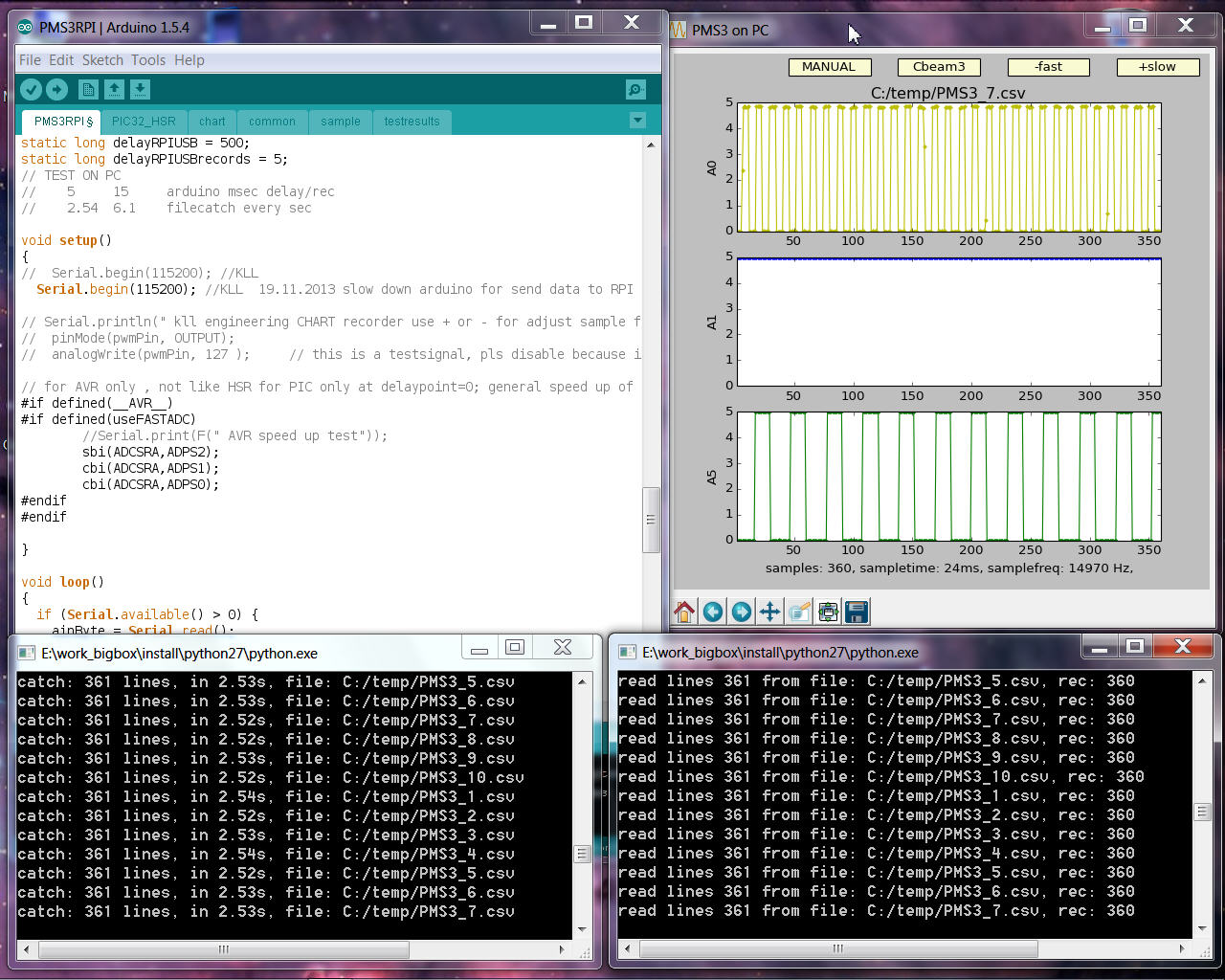
Task: Open the Serial Monitor magnifier icon
Action: tap(635, 89)
